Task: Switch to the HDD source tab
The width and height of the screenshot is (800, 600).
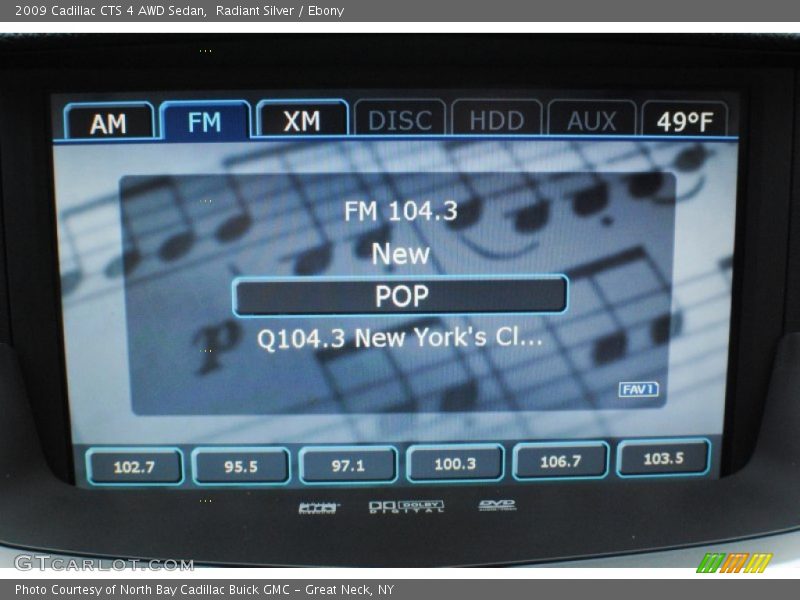Action: (496, 120)
